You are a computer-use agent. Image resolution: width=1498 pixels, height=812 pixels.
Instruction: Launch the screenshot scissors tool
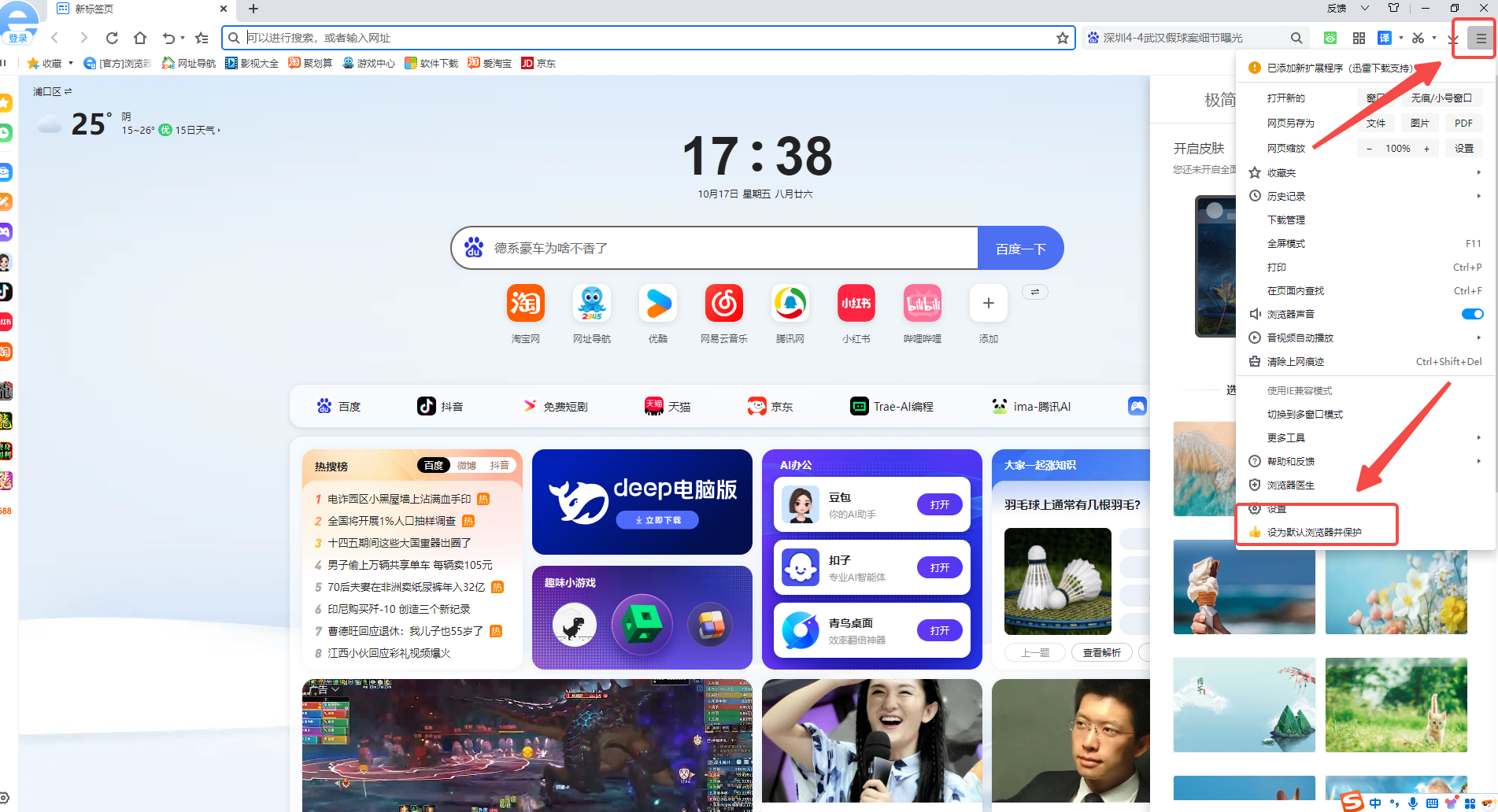click(1418, 37)
